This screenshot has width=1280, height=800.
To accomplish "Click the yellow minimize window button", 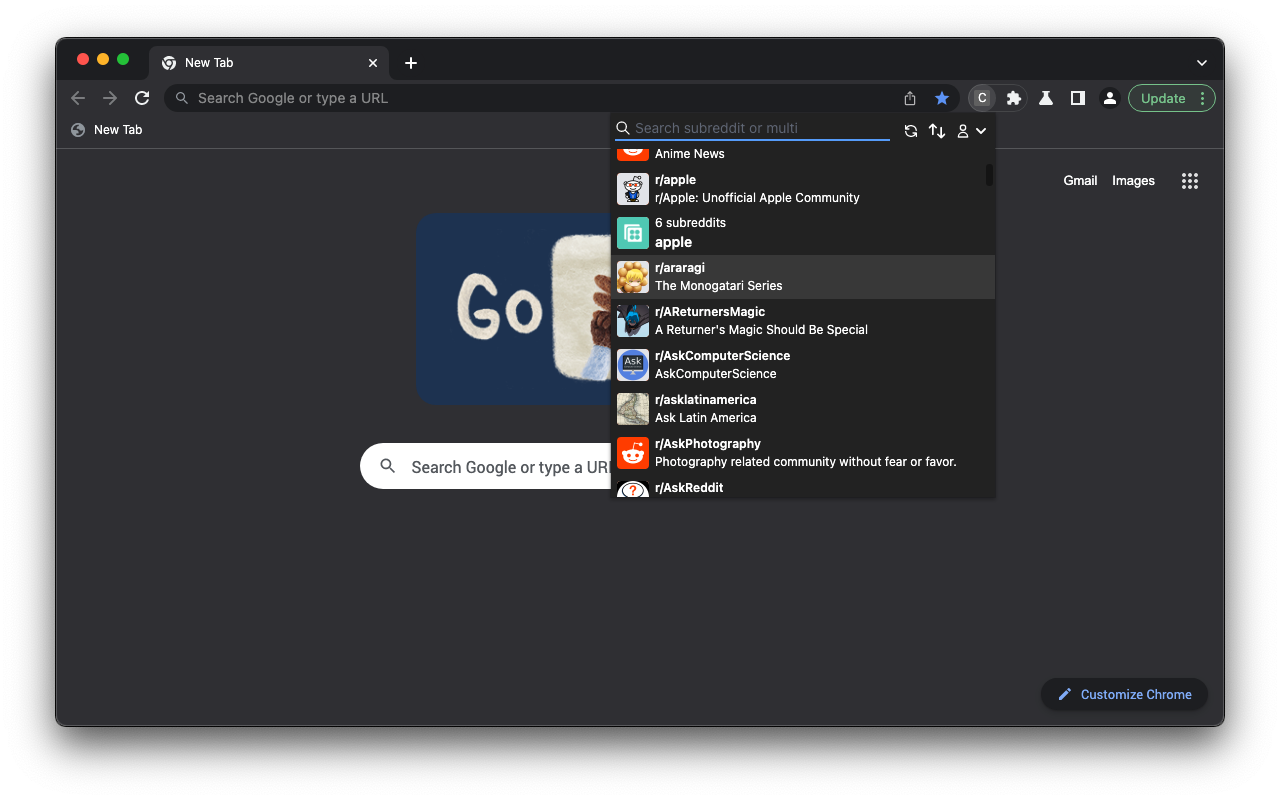I will tap(103, 59).
